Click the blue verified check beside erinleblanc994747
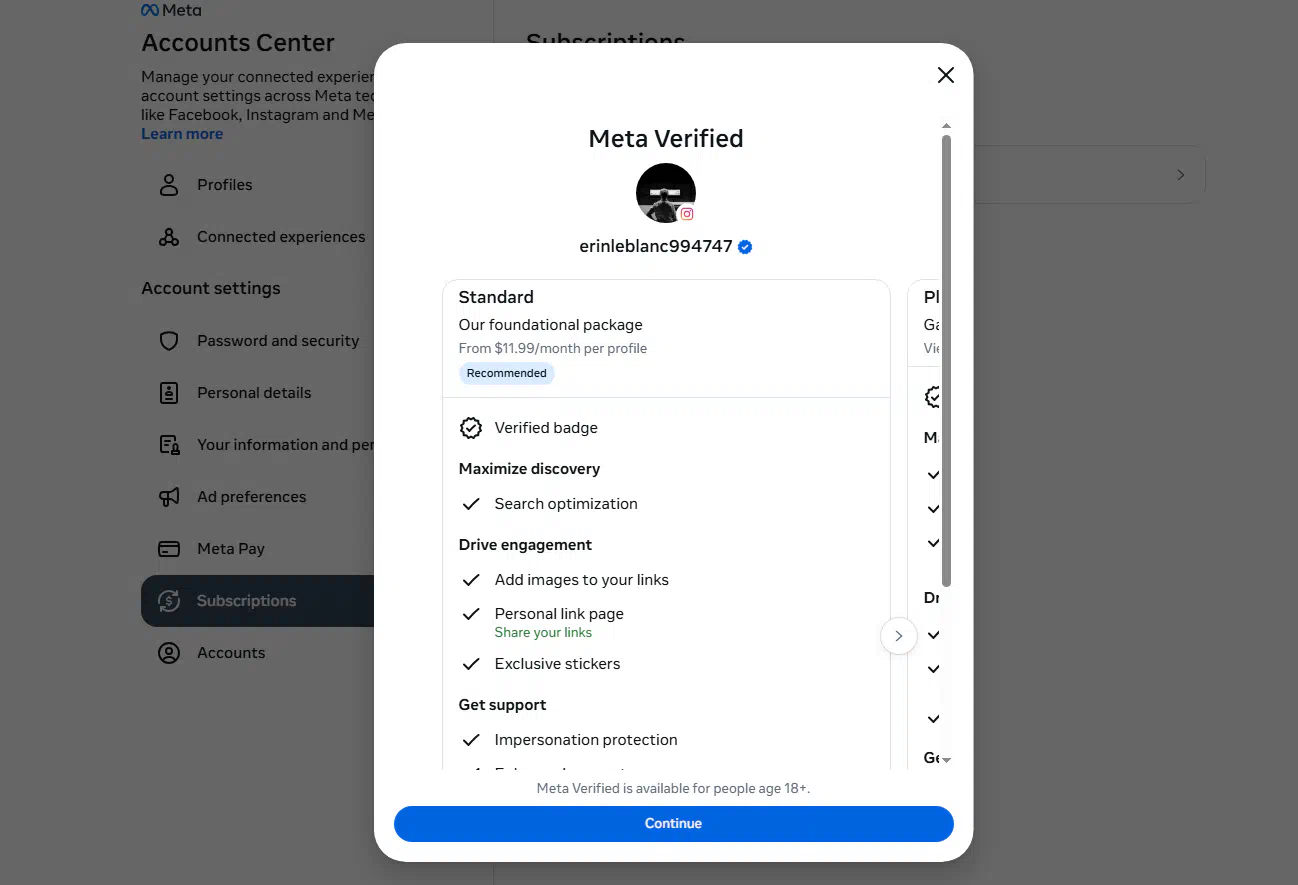This screenshot has width=1298, height=885. point(745,247)
